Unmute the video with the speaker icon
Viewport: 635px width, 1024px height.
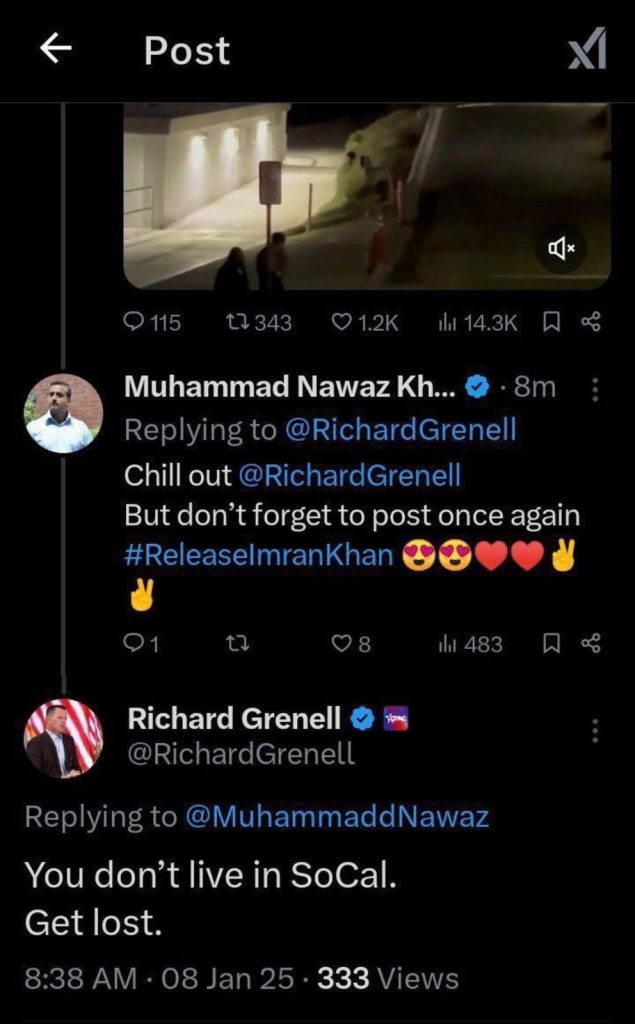(561, 248)
